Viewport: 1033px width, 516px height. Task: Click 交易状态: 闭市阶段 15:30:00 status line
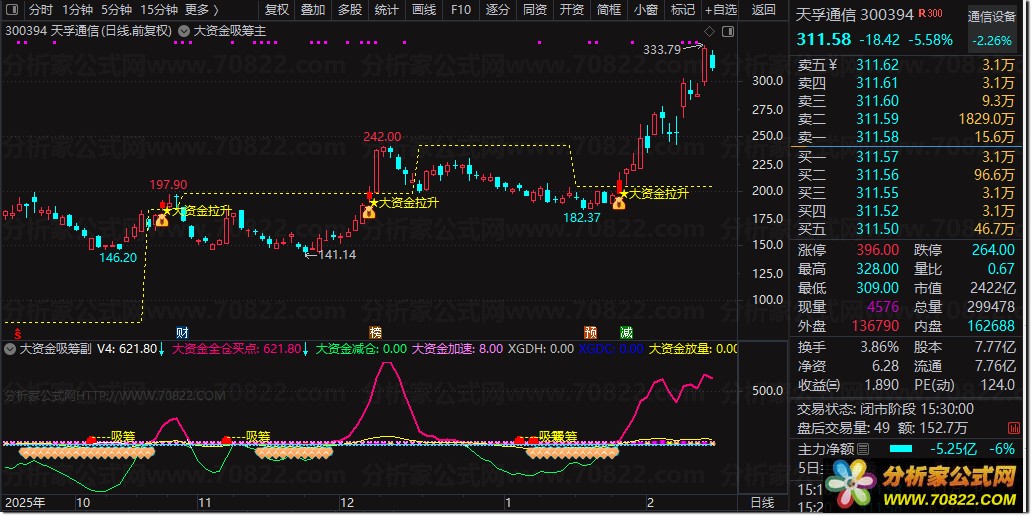click(x=885, y=409)
